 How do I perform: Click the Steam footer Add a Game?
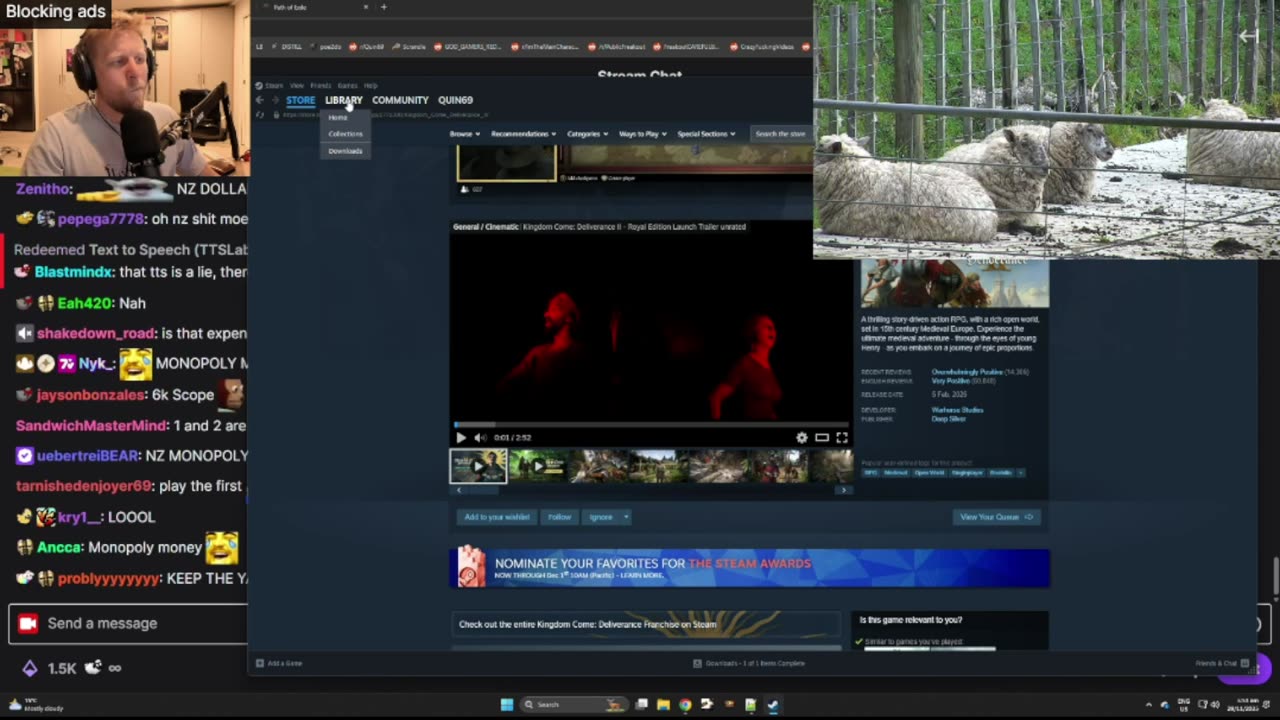[x=279, y=663]
